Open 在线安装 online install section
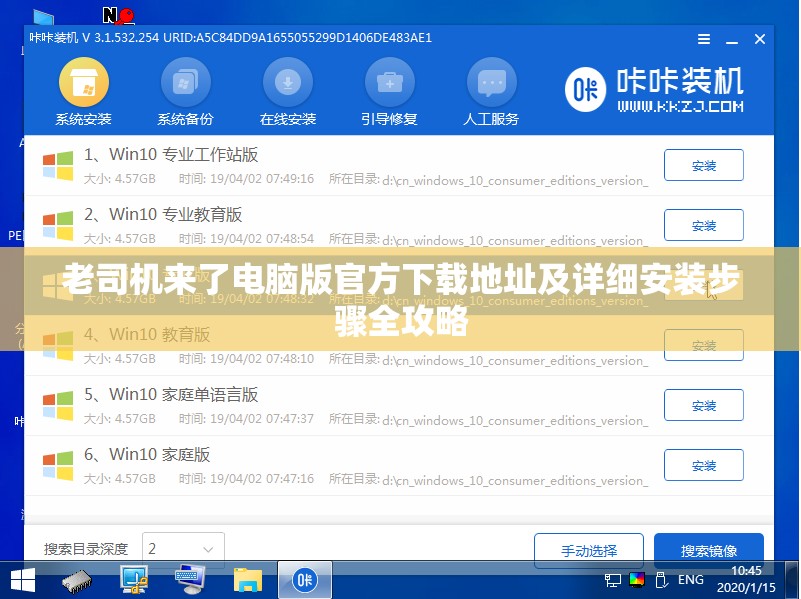 288,92
